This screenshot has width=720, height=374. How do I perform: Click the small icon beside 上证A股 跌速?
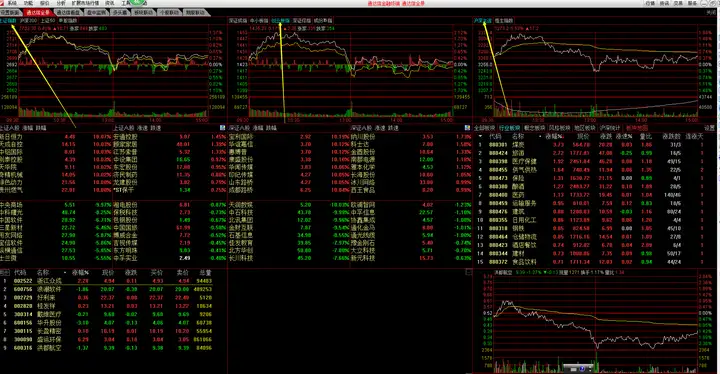(x=223, y=128)
